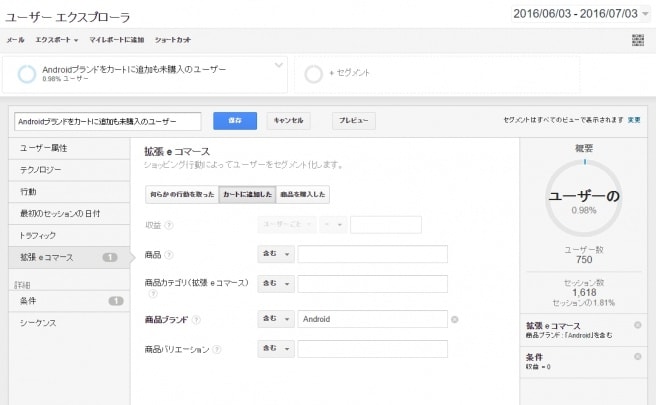656x405 pixels.
Task: Open 行動 category
Action: click(69, 192)
